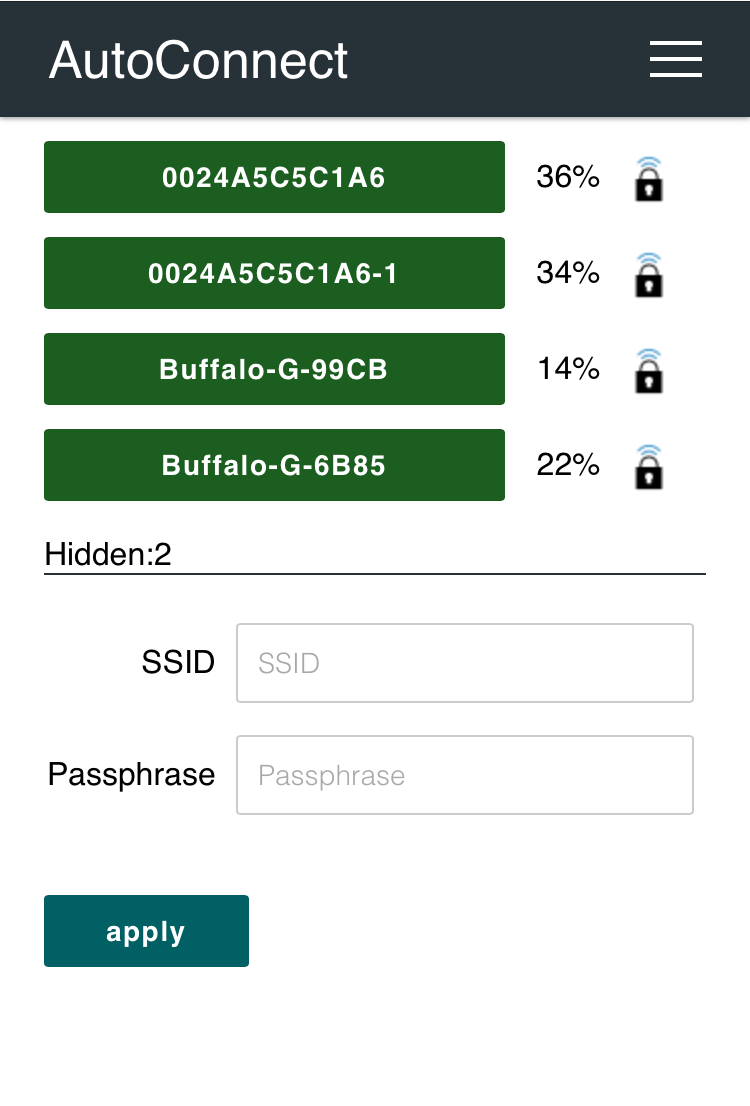Click the lock icon beside Buffalo-G-6B85
Screen dimensions: 750x1106
point(648,467)
